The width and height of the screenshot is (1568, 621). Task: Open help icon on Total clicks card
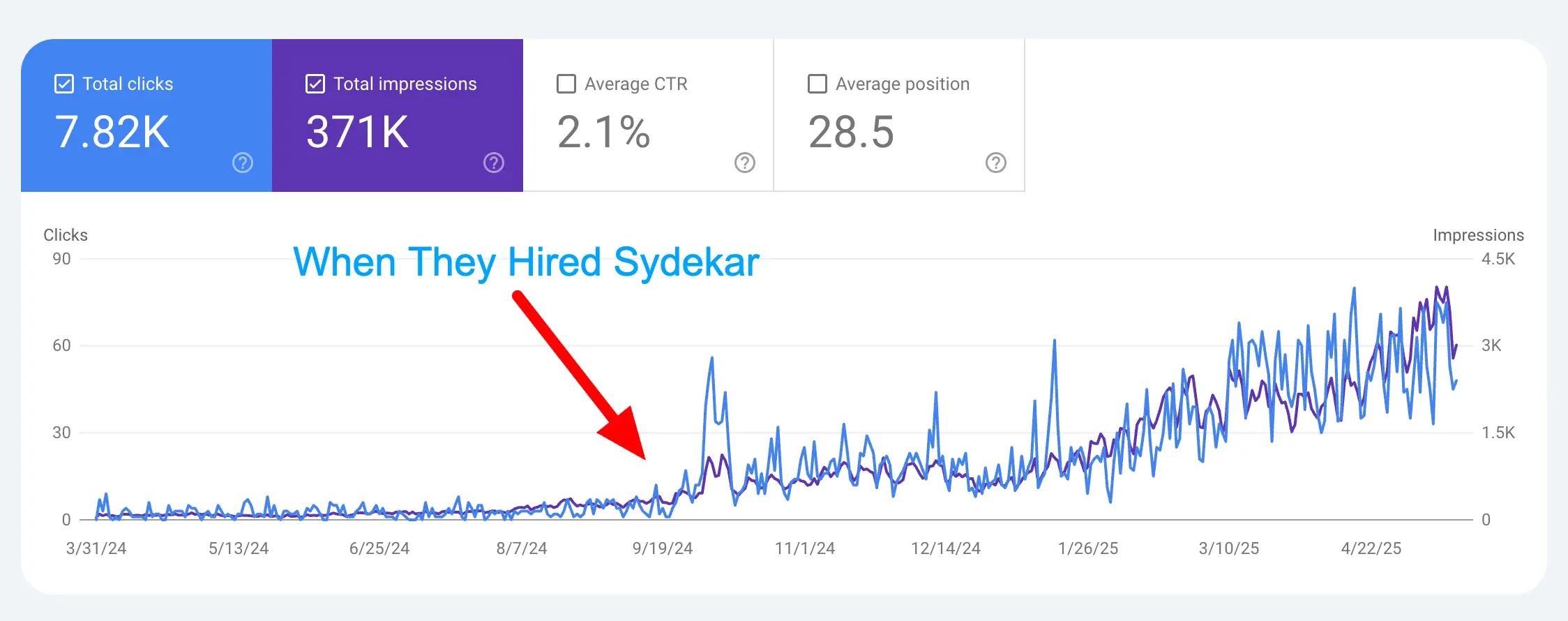(x=243, y=163)
